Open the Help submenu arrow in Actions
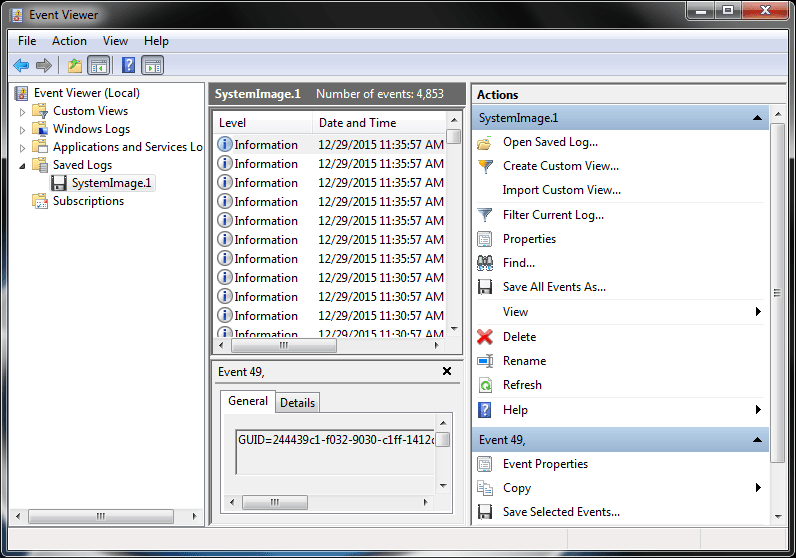796x558 pixels. coord(758,410)
